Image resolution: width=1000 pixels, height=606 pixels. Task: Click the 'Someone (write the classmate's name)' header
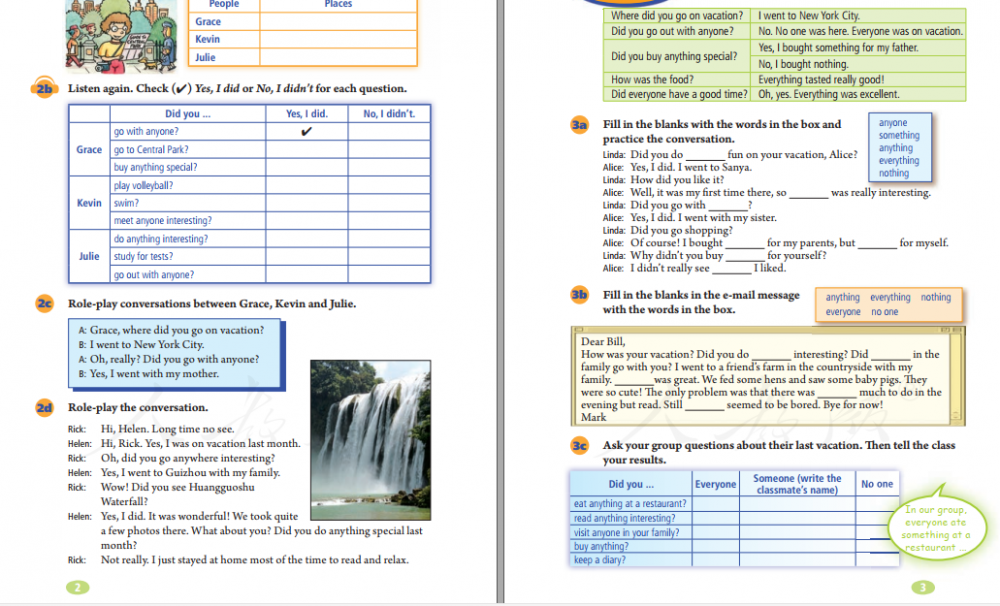coord(797,484)
